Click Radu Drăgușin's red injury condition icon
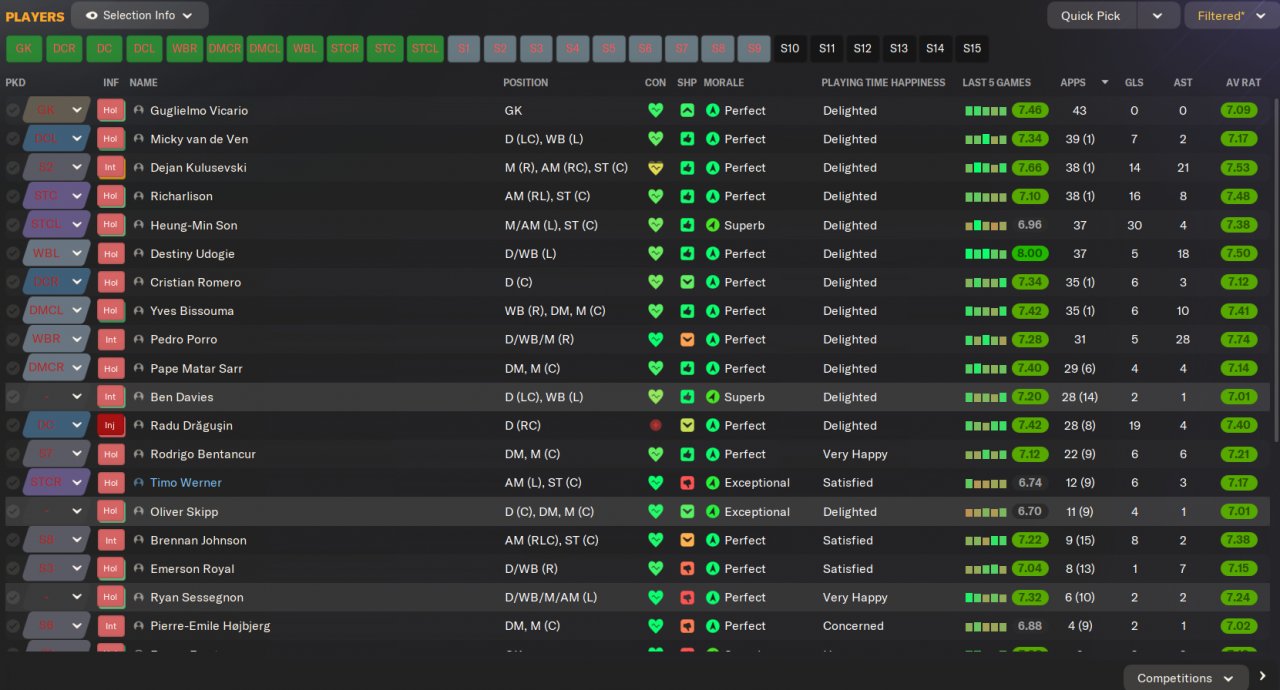 coord(655,426)
